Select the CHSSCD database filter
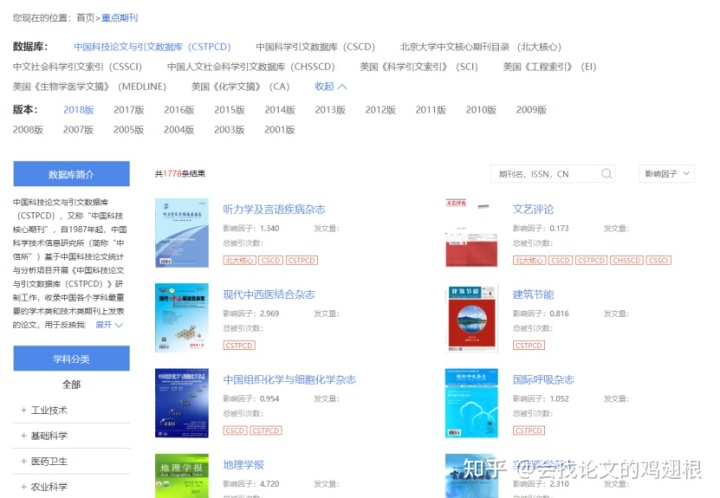The width and height of the screenshot is (720, 498). click(x=251, y=67)
